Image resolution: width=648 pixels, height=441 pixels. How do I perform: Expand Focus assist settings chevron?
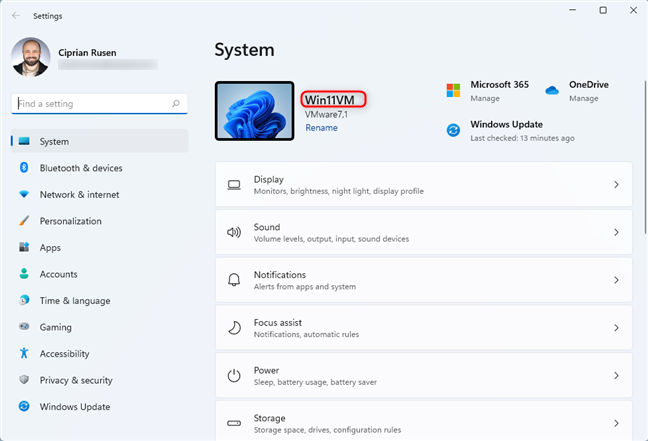[x=616, y=328]
